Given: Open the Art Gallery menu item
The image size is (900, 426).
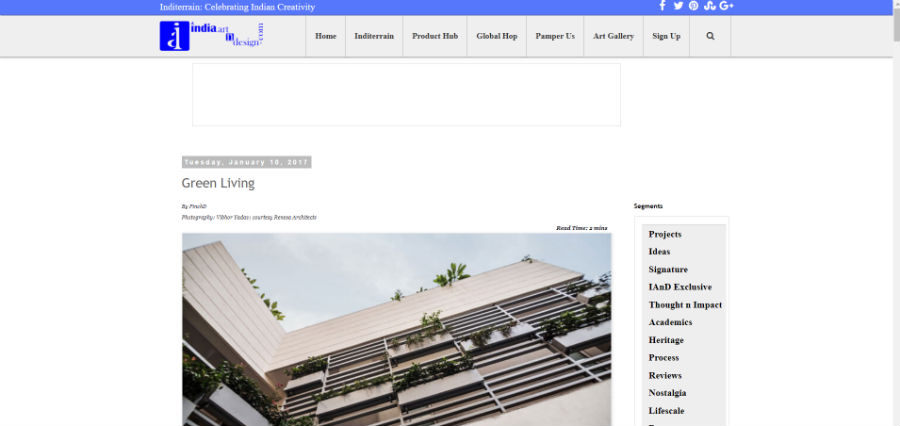Looking at the screenshot, I should tap(613, 36).
